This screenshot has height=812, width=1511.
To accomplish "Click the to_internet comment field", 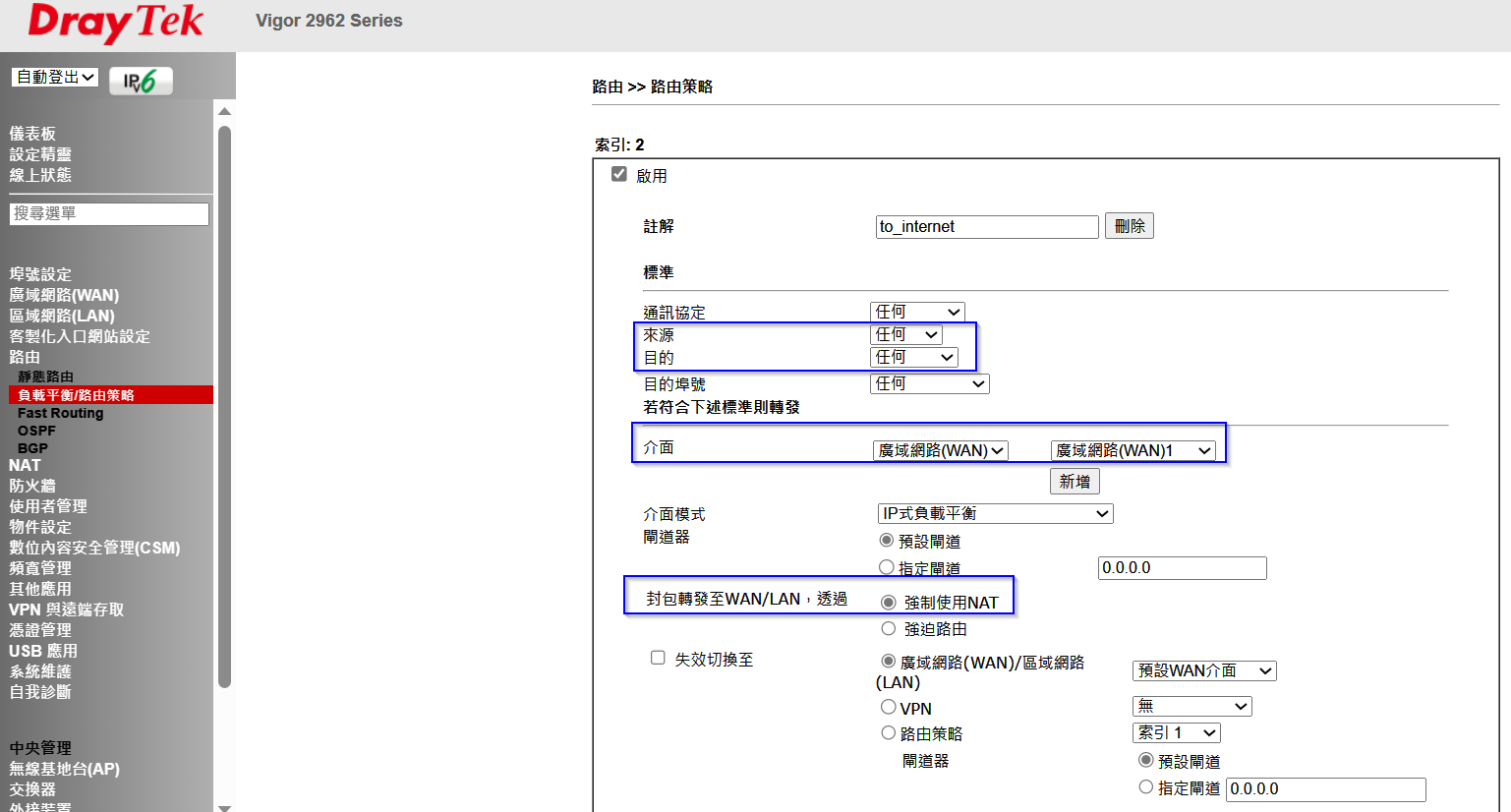I will [x=986, y=226].
